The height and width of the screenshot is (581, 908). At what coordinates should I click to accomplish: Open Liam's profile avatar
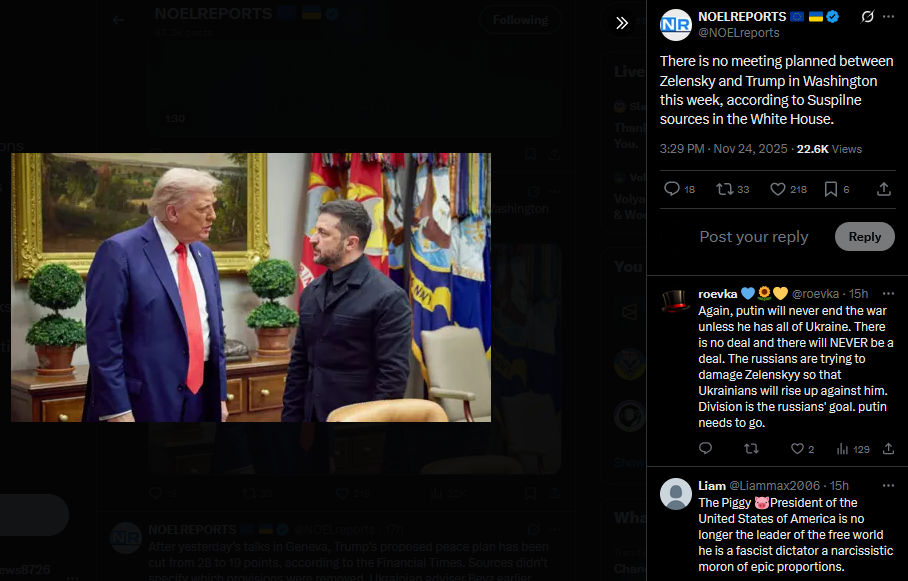tap(676, 494)
